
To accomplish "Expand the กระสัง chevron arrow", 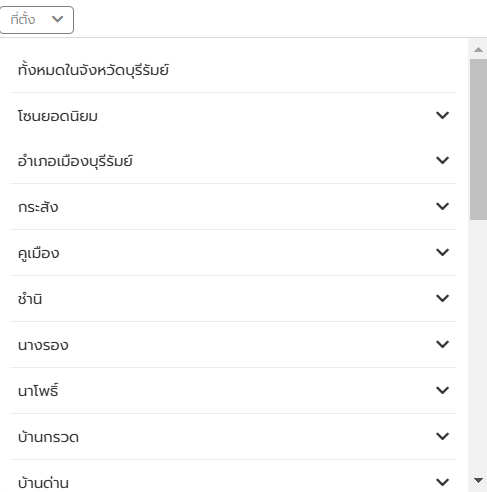I will (x=442, y=206).
